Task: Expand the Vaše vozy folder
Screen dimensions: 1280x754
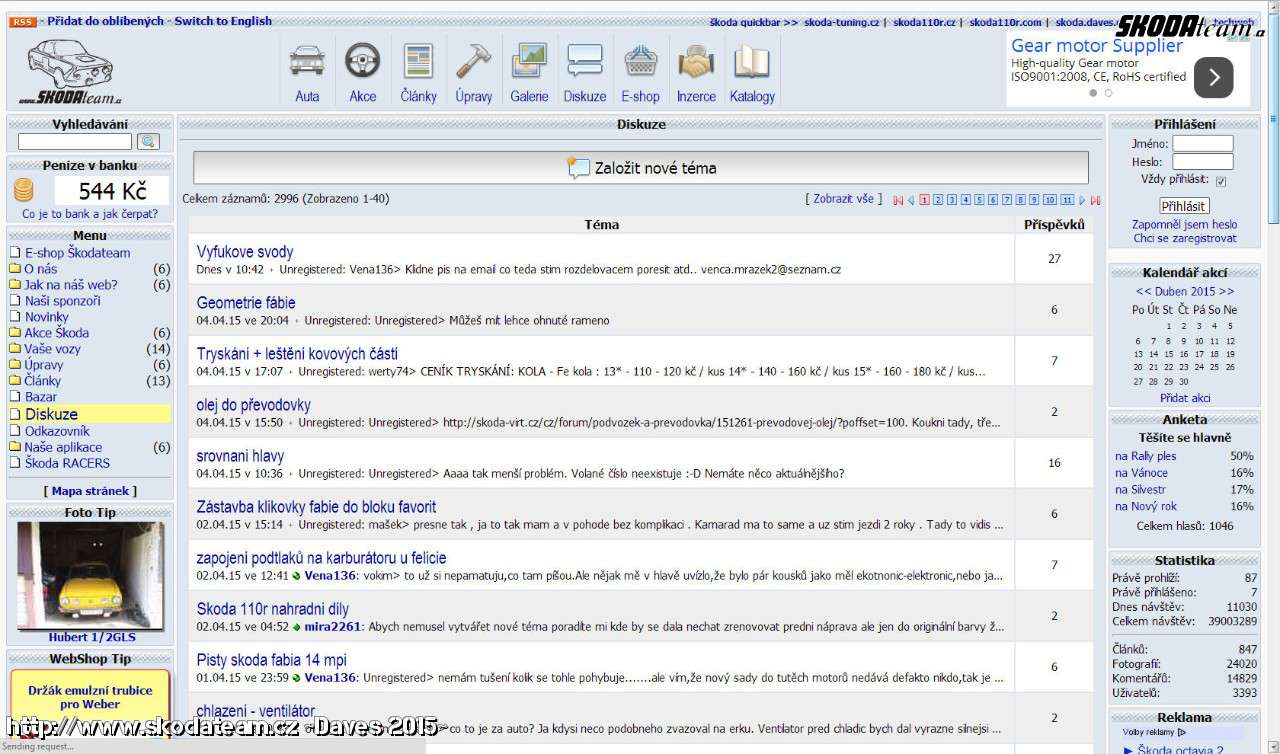Action: pos(15,349)
